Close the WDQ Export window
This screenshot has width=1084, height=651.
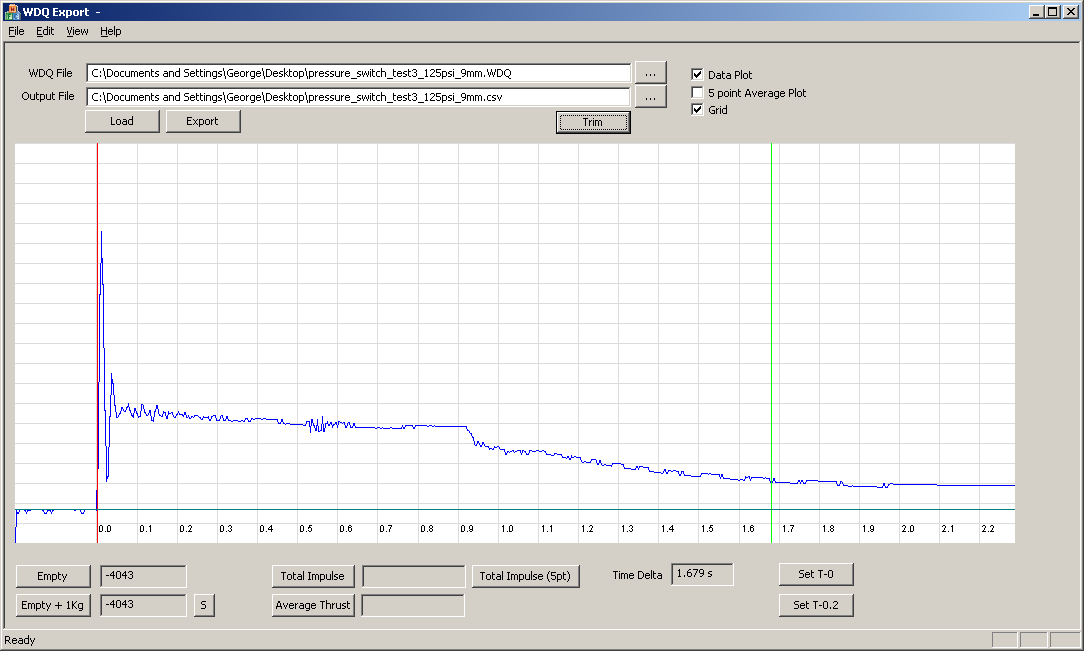click(1072, 12)
